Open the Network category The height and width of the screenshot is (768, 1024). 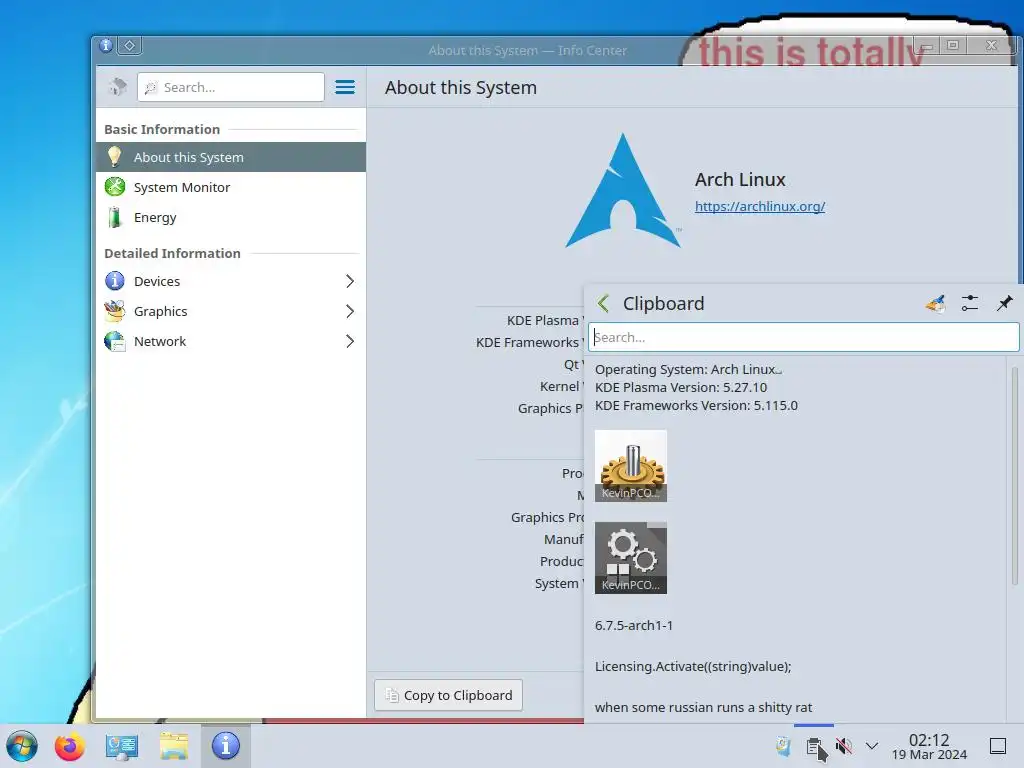pyautogui.click(x=231, y=342)
